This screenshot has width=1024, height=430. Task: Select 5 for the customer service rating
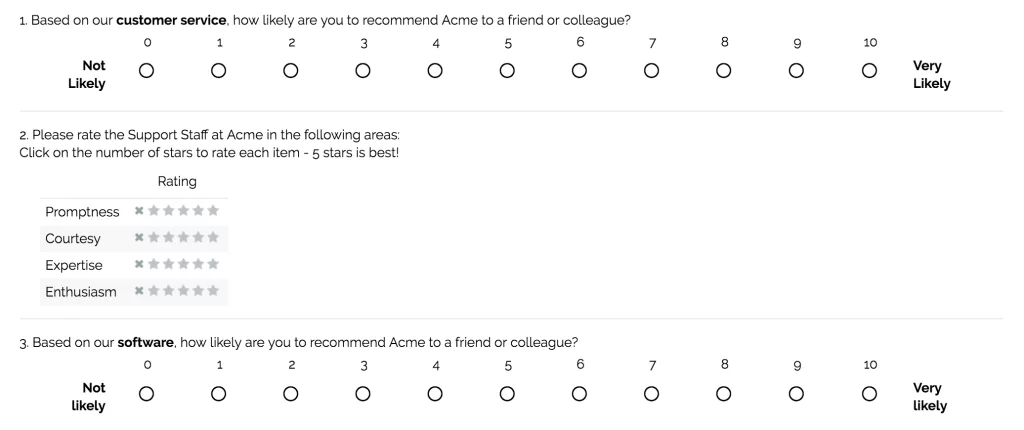pos(507,71)
